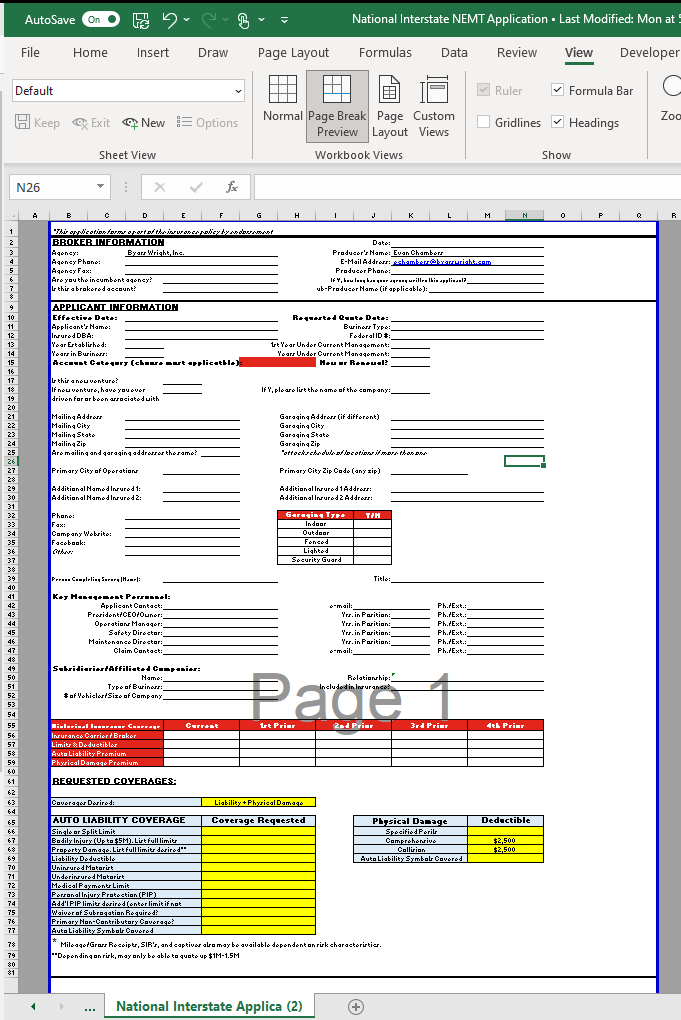Click the REQUESTED COVERAGES heading
681x1020 pixels.
click(114, 781)
